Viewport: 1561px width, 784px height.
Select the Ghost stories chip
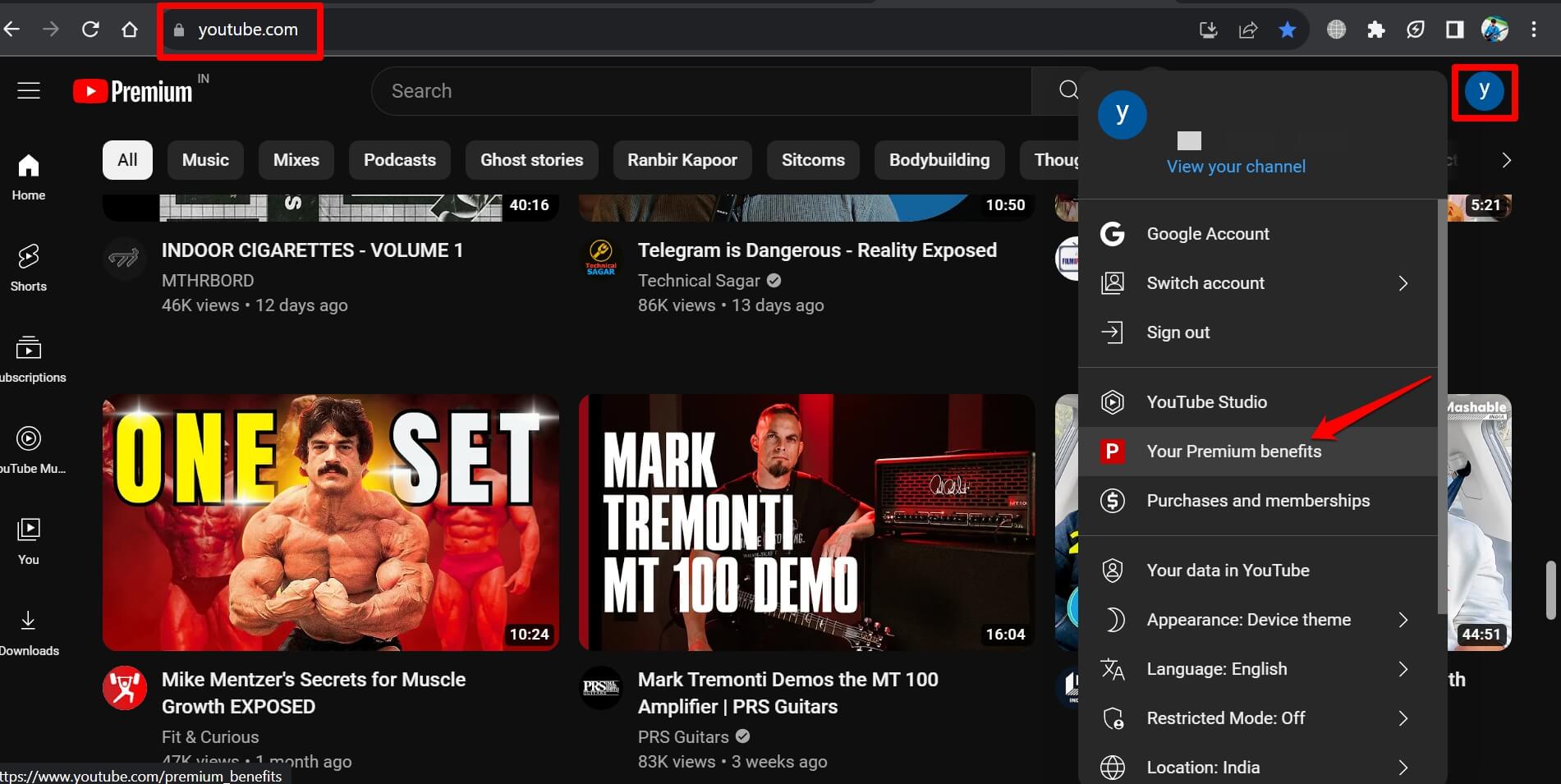click(532, 160)
